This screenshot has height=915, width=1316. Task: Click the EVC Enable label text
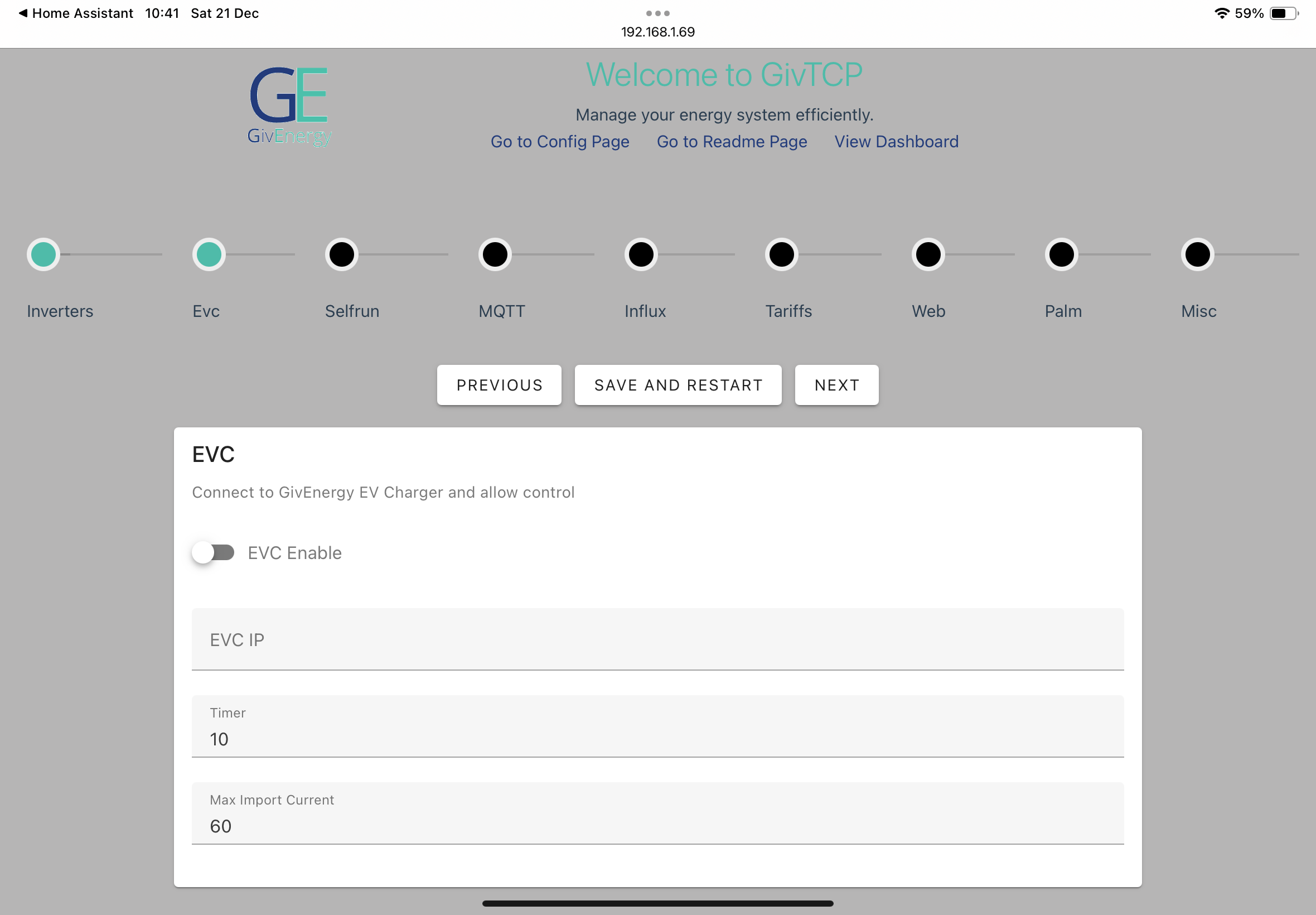(x=295, y=553)
